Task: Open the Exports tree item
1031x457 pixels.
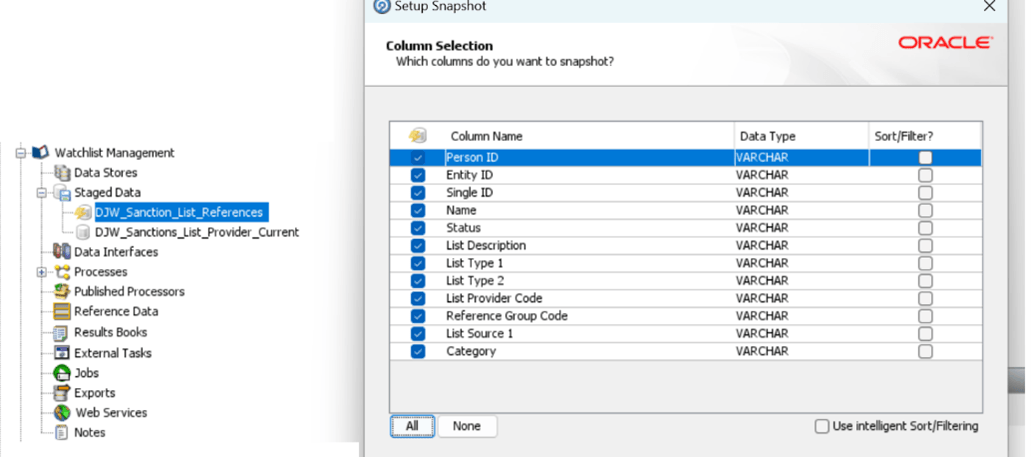Action: [x=94, y=393]
